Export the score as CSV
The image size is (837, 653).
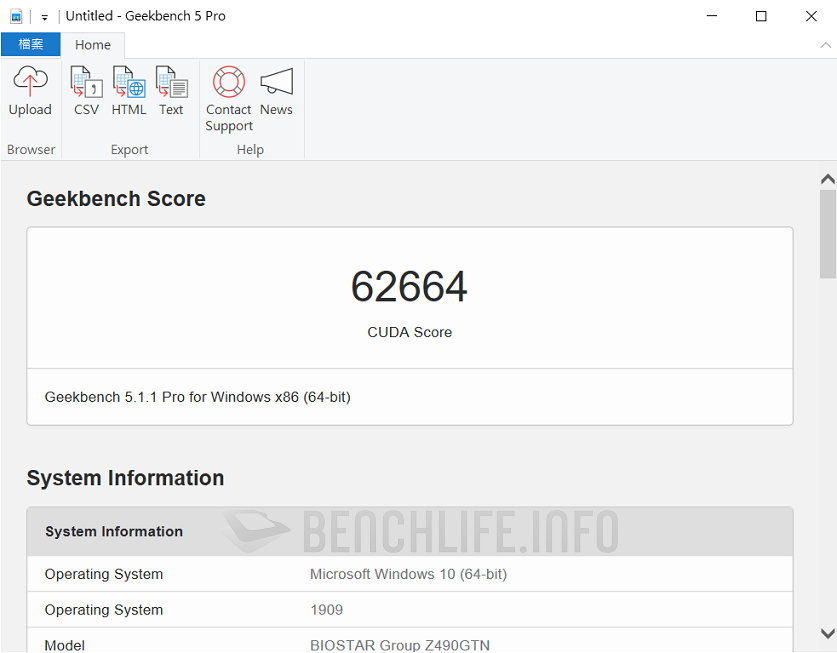[85, 92]
